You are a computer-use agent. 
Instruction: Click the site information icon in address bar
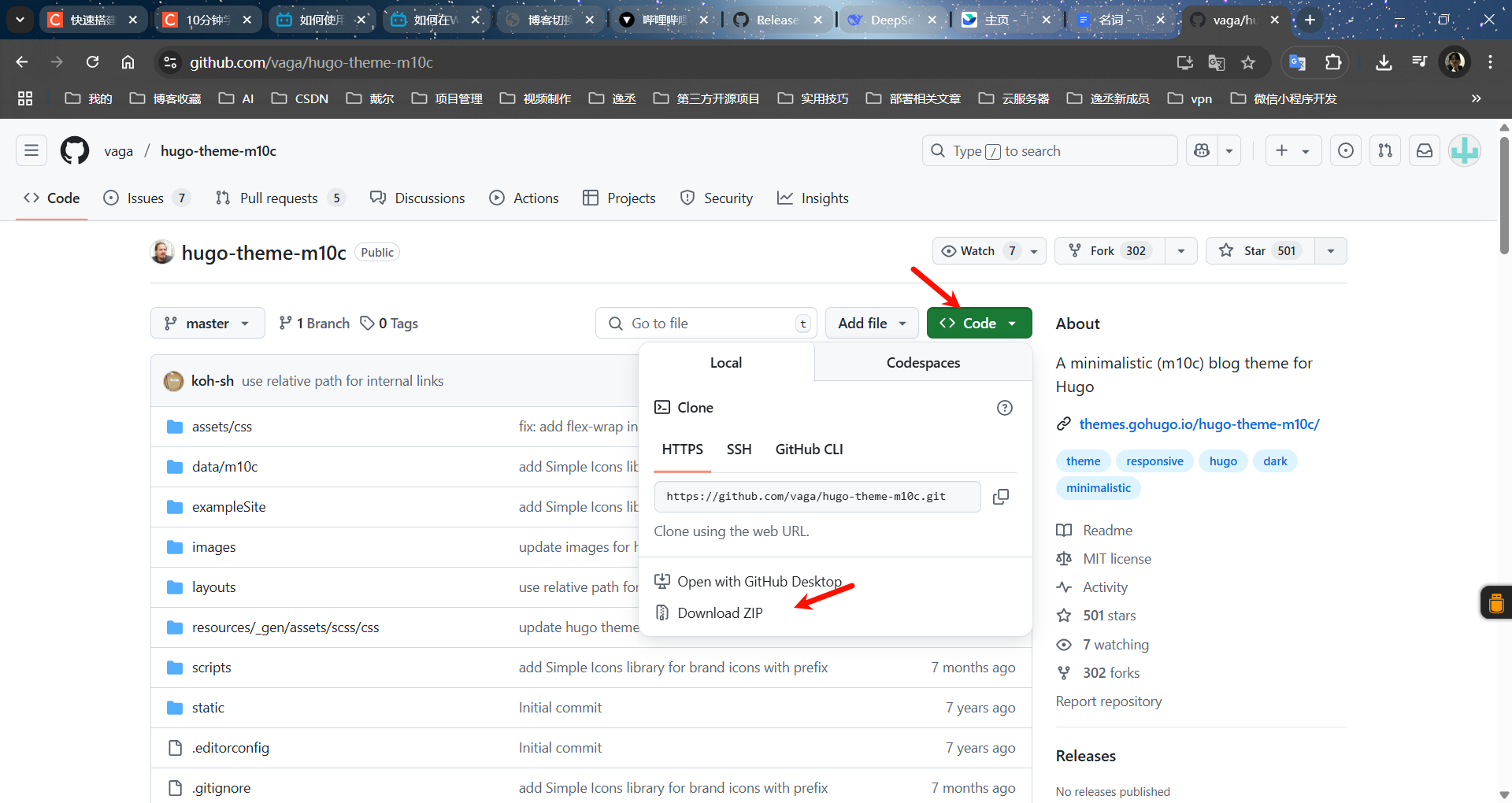[x=169, y=62]
